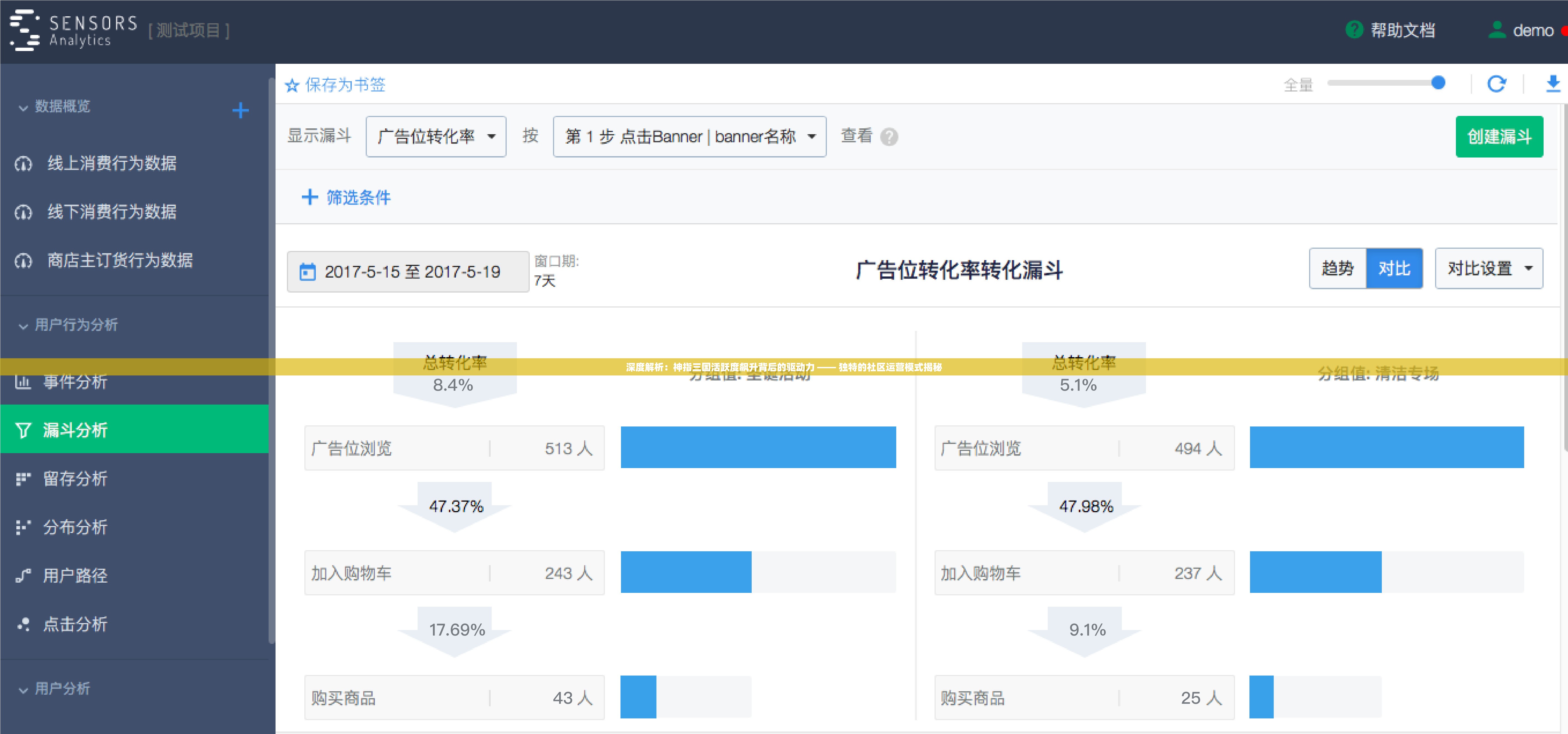This screenshot has width=1568, height=734.
Task: Switch chart view to 趋势
Action: [1338, 268]
